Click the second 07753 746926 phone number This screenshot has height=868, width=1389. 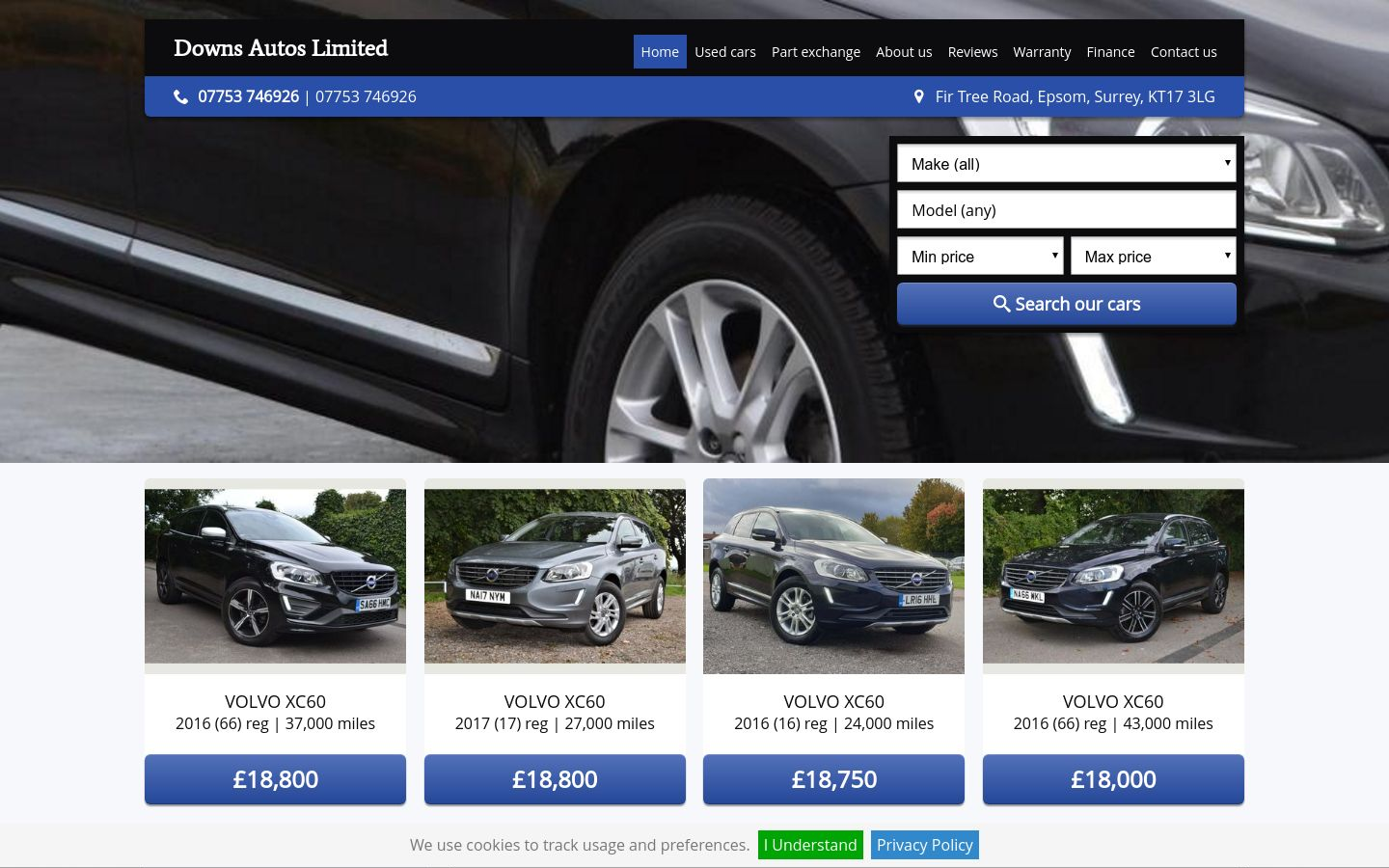pos(366,96)
